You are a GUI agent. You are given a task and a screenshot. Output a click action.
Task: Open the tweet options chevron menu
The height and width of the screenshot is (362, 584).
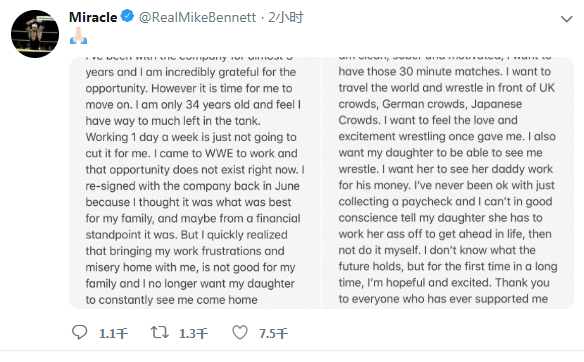[x=566, y=19]
